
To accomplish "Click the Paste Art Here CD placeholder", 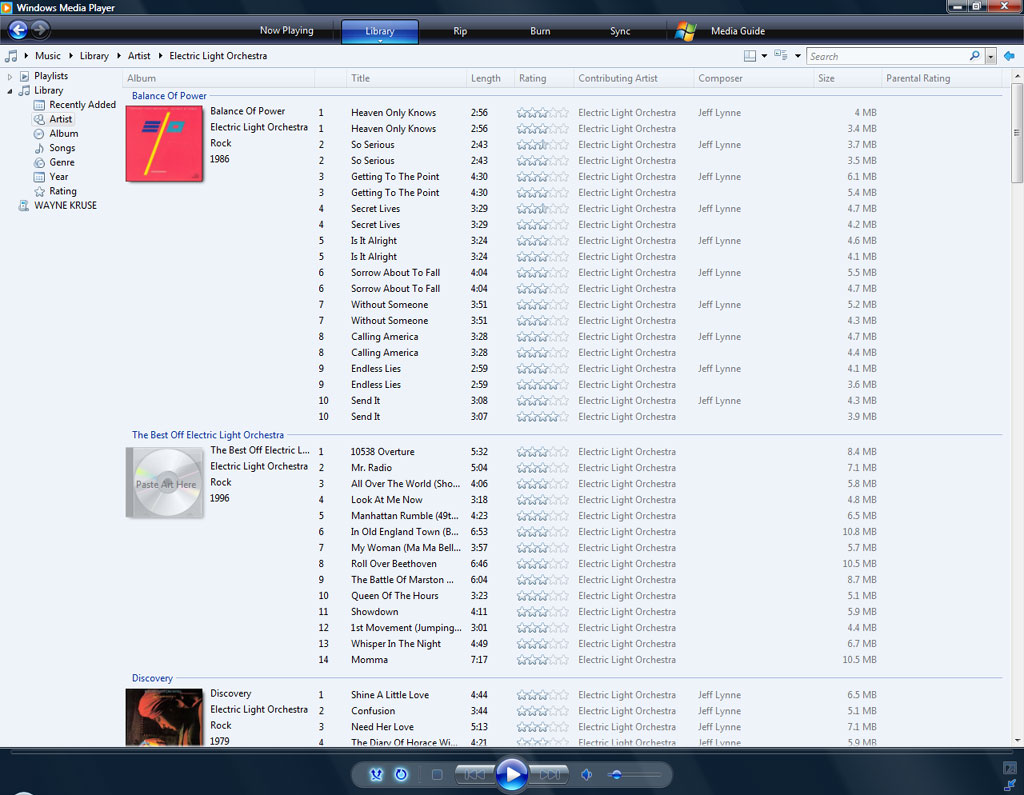I will (165, 483).
